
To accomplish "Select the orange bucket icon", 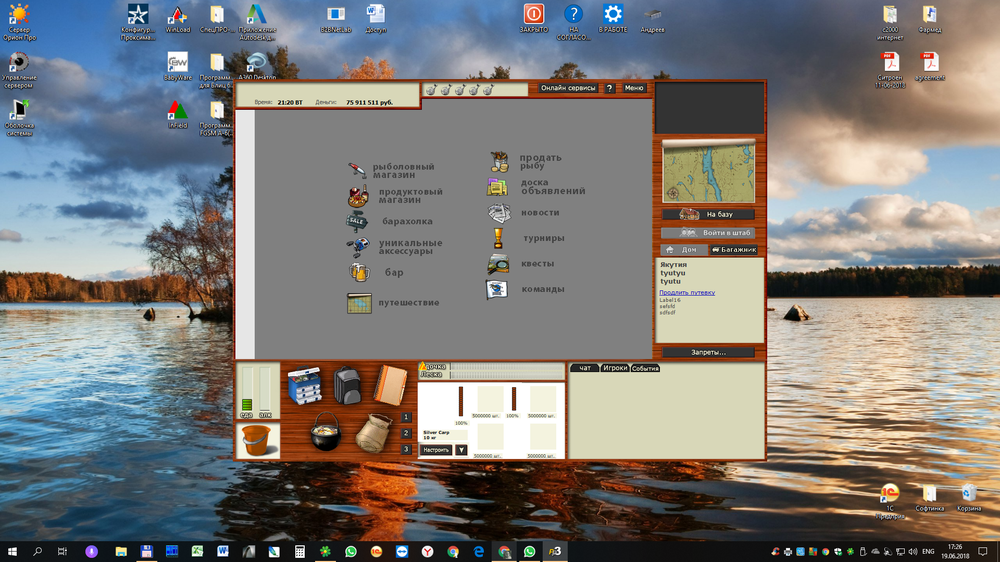I will (x=258, y=441).
